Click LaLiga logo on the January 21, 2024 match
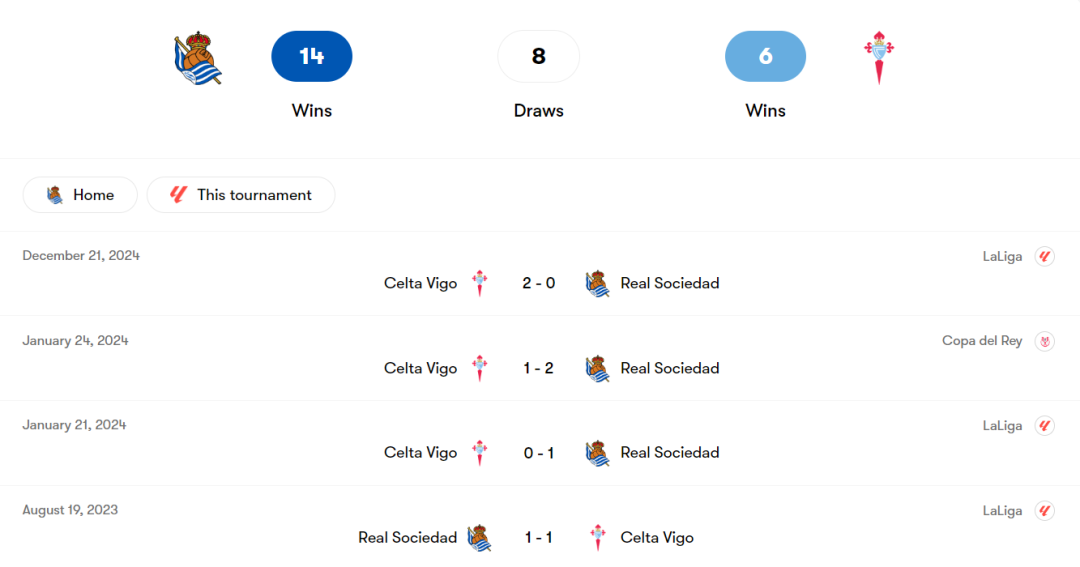 (1044, 426)
